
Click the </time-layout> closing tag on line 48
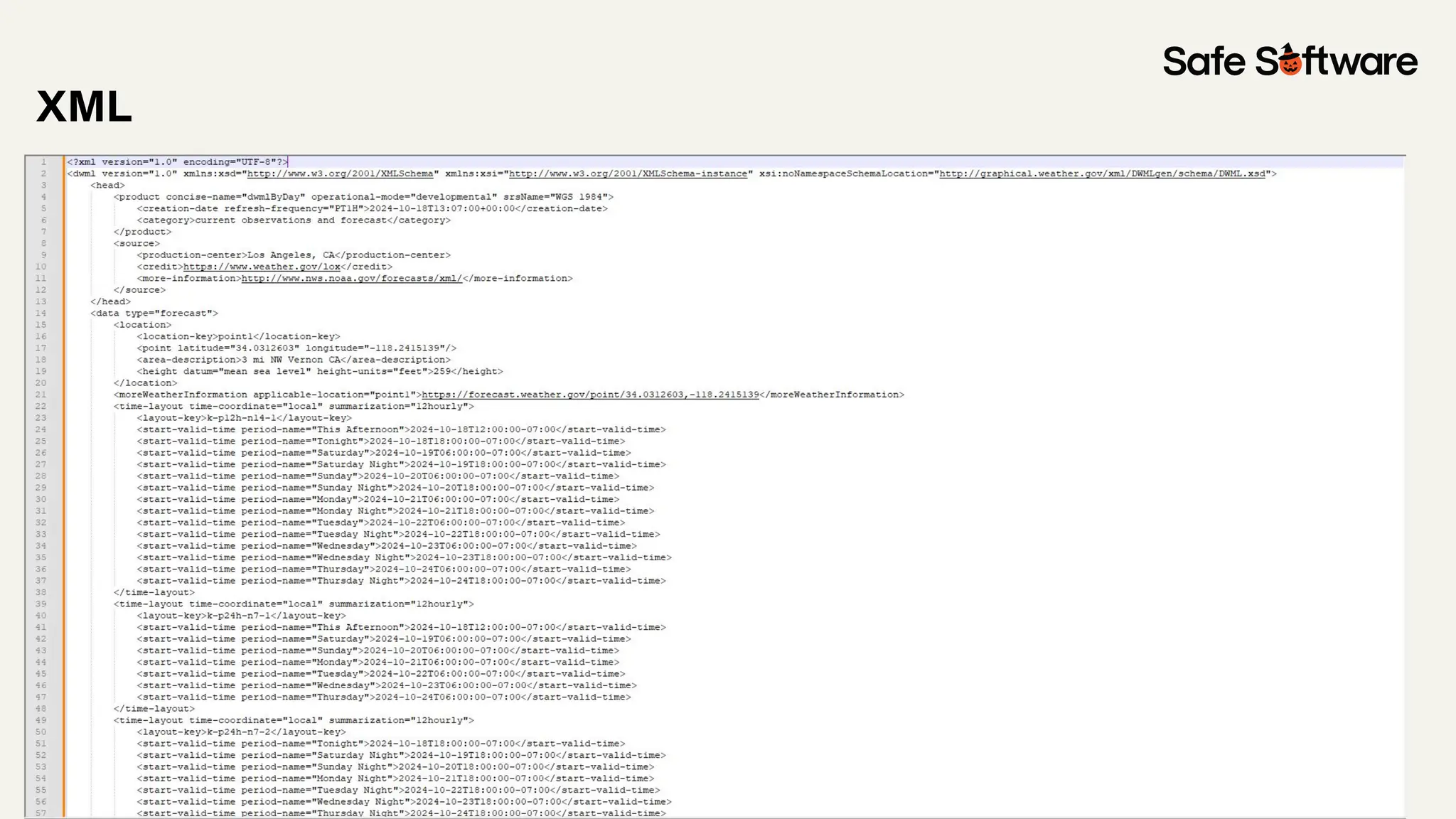[154, 709]
